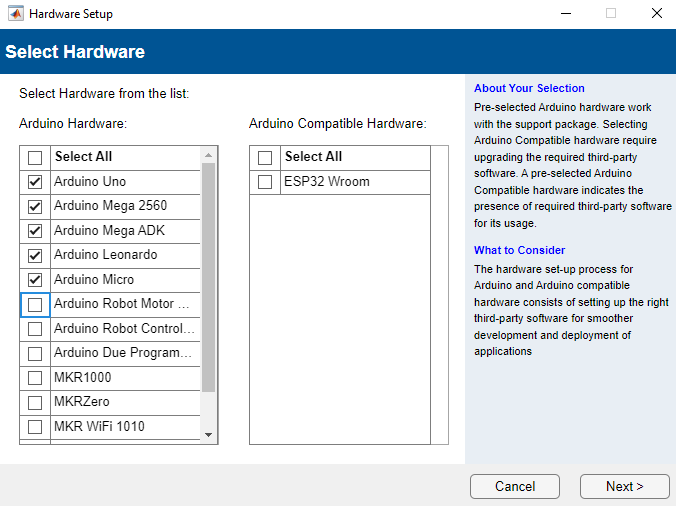Screen dimensions: 676x506
Task: Close the Hardware Setup window
Action: (x=657, y=13)
